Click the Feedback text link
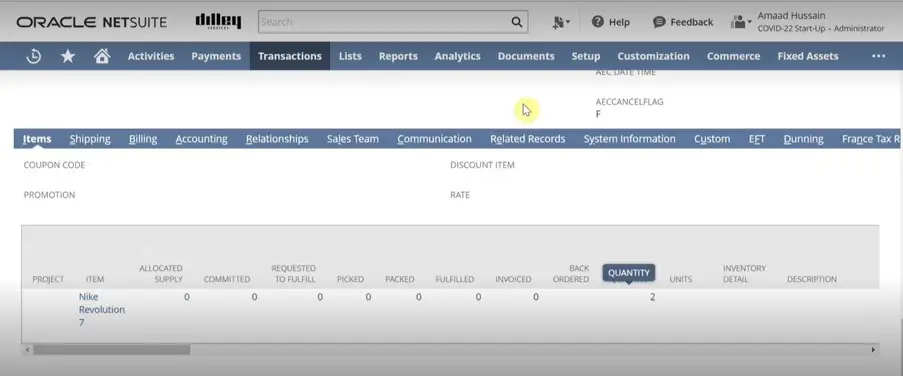This screenshot has height=376, width=903. tap(692, 22)
